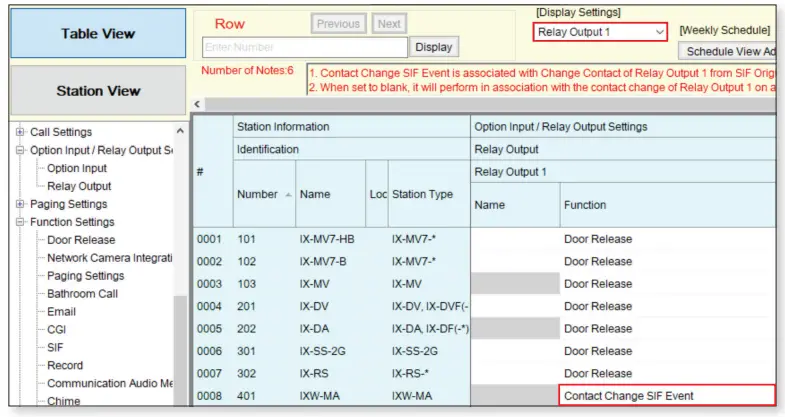Click relay name cell for row 0002
The height and width of the screenshot is (417, 785).
tap(515, 261)
